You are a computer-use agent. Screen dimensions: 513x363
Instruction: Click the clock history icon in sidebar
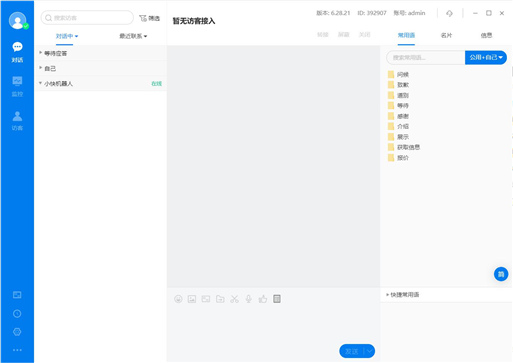point(17,314)
